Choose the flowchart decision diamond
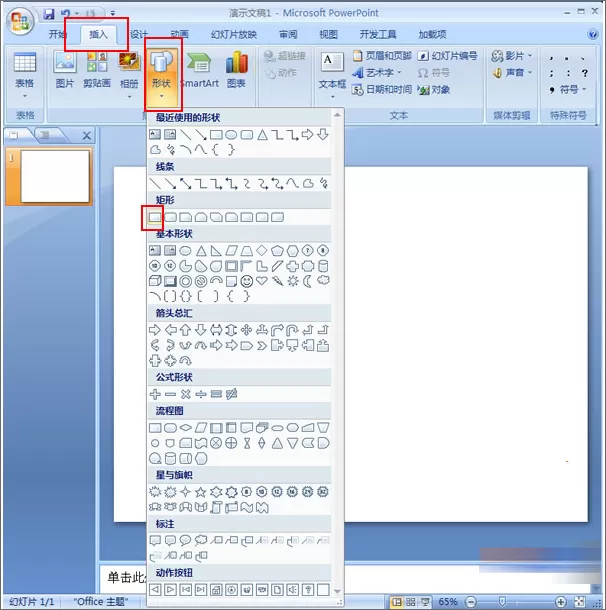 [x=186, y=428]
